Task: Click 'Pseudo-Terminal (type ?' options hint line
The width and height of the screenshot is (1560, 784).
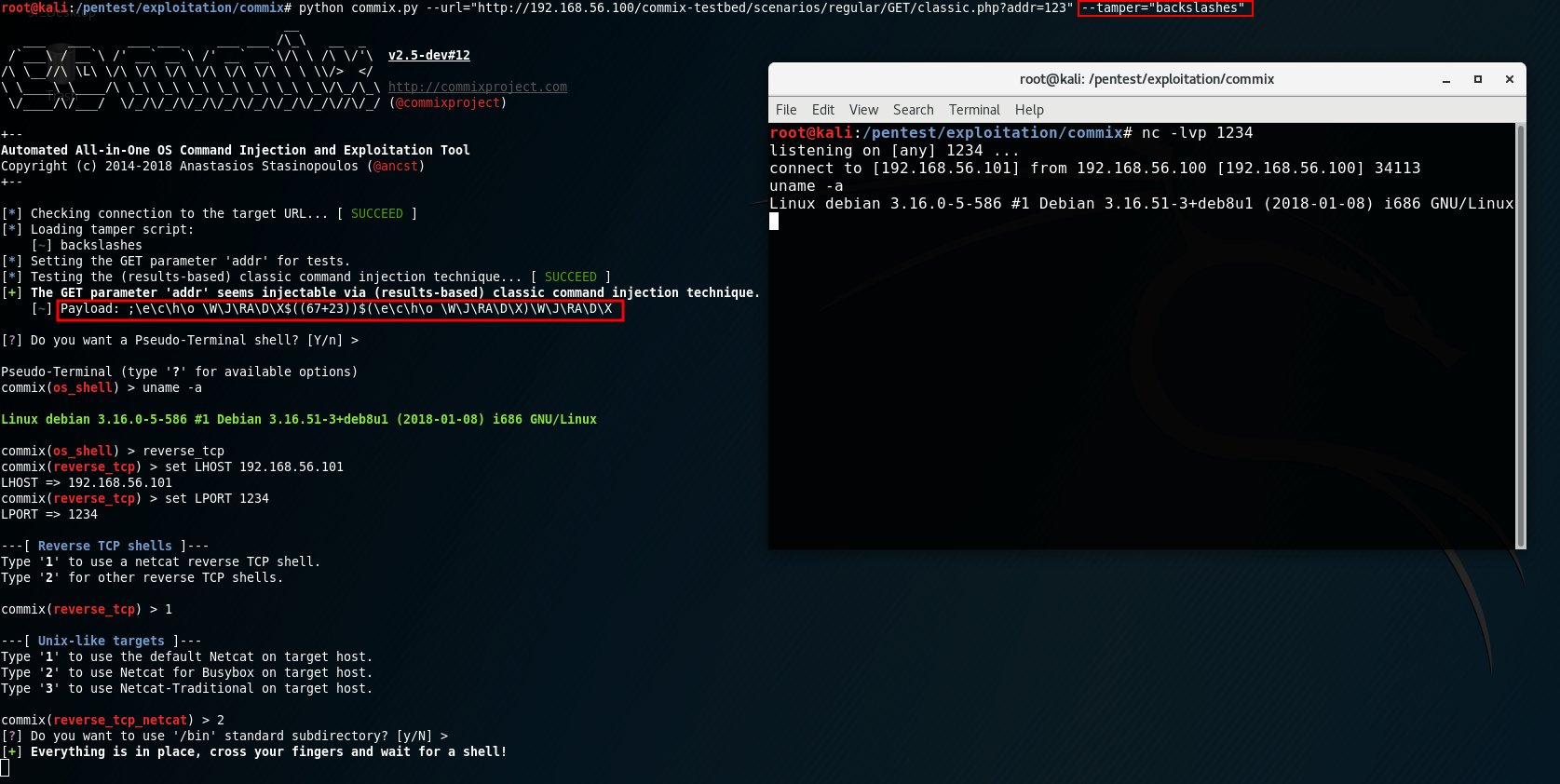Action: pos(180,372)
